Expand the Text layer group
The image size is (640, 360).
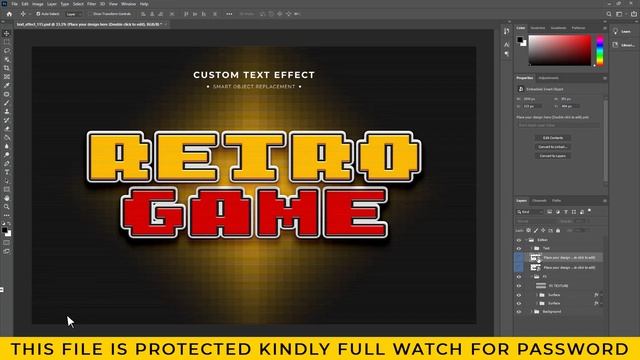(532, 248)
